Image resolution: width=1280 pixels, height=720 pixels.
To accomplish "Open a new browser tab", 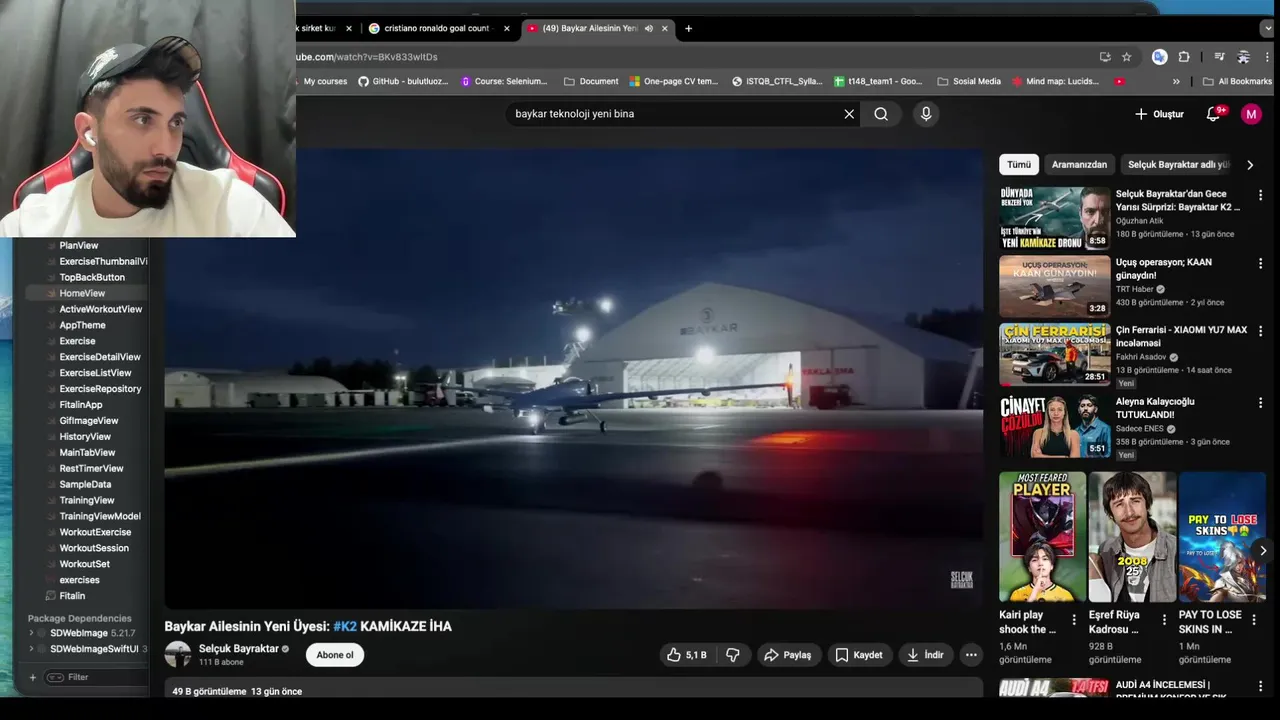I will point(688,28).
